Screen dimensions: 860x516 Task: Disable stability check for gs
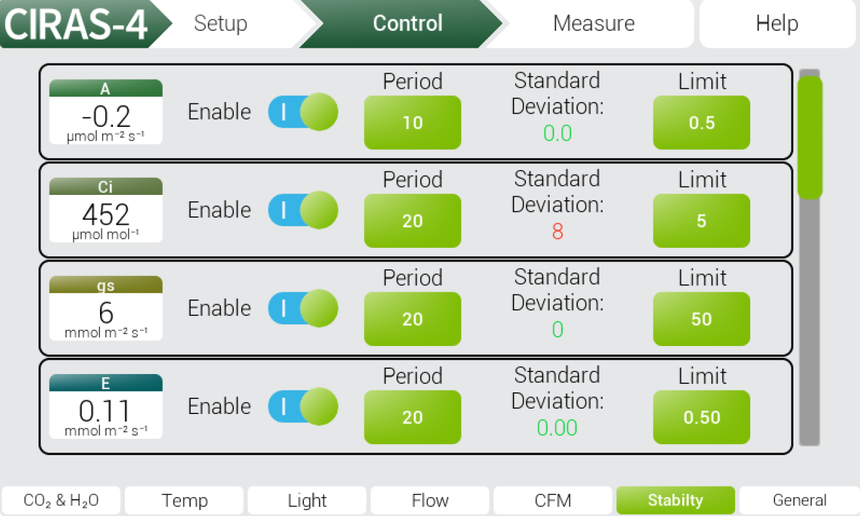(302, 308)
